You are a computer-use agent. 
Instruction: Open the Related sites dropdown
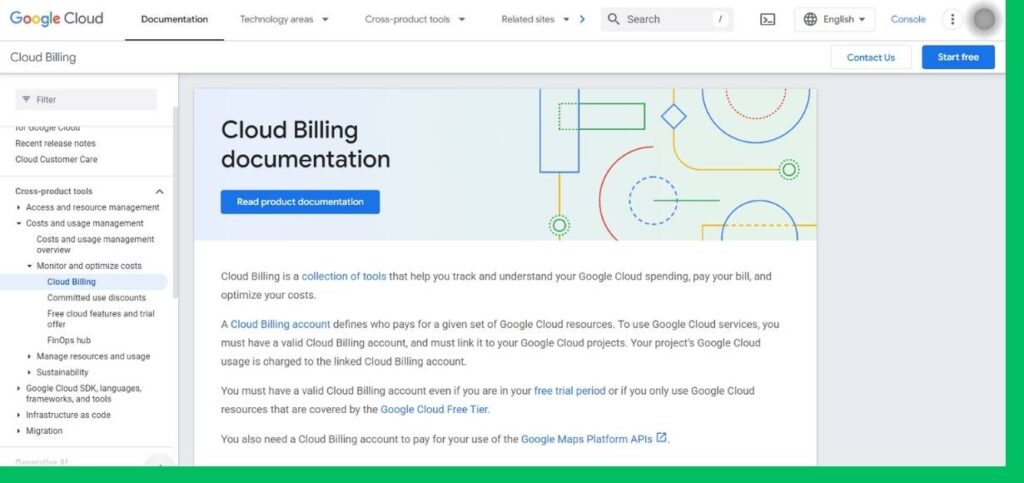(535, 20)
